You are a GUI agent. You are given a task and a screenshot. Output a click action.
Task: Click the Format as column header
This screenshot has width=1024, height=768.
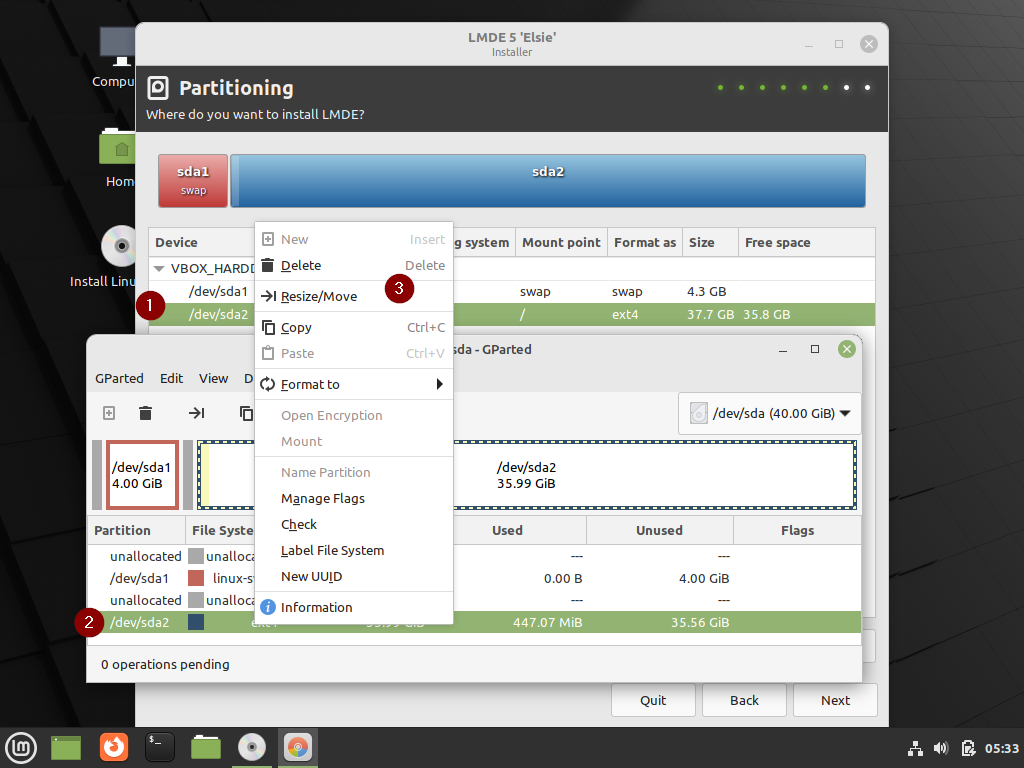click(x=645, y=242)
